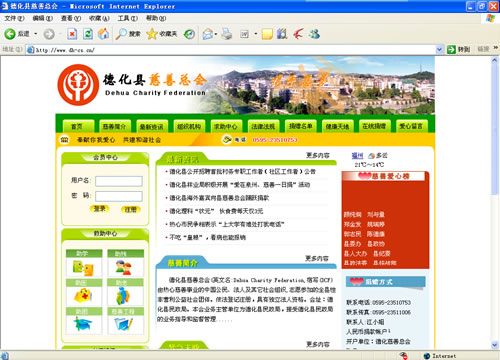Viewport: 500px width, 360px height.
Task: Click the yellow 注册 register button
Action: (131, 209)
